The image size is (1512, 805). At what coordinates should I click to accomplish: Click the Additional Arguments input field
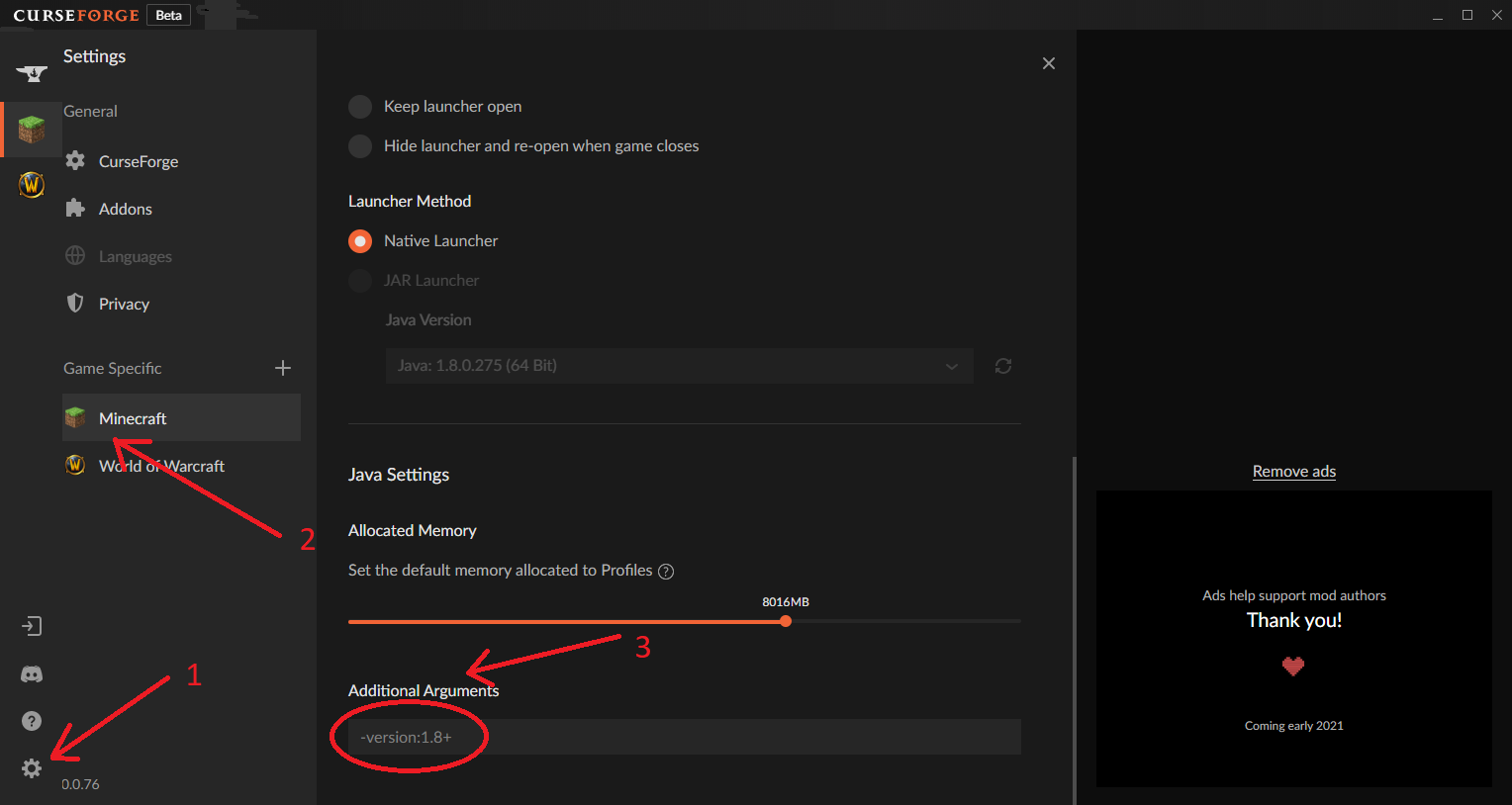(x=685, y=737)
